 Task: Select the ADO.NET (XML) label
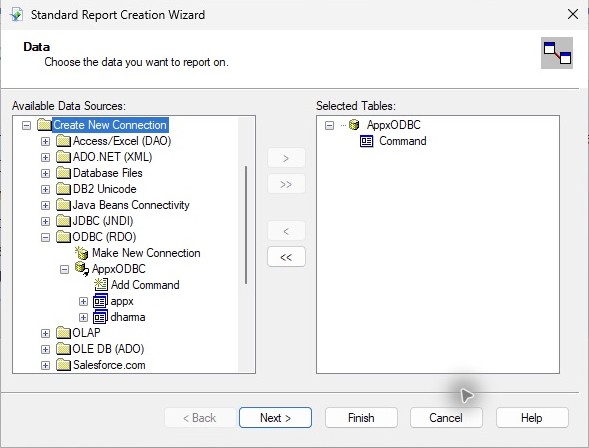112,157
